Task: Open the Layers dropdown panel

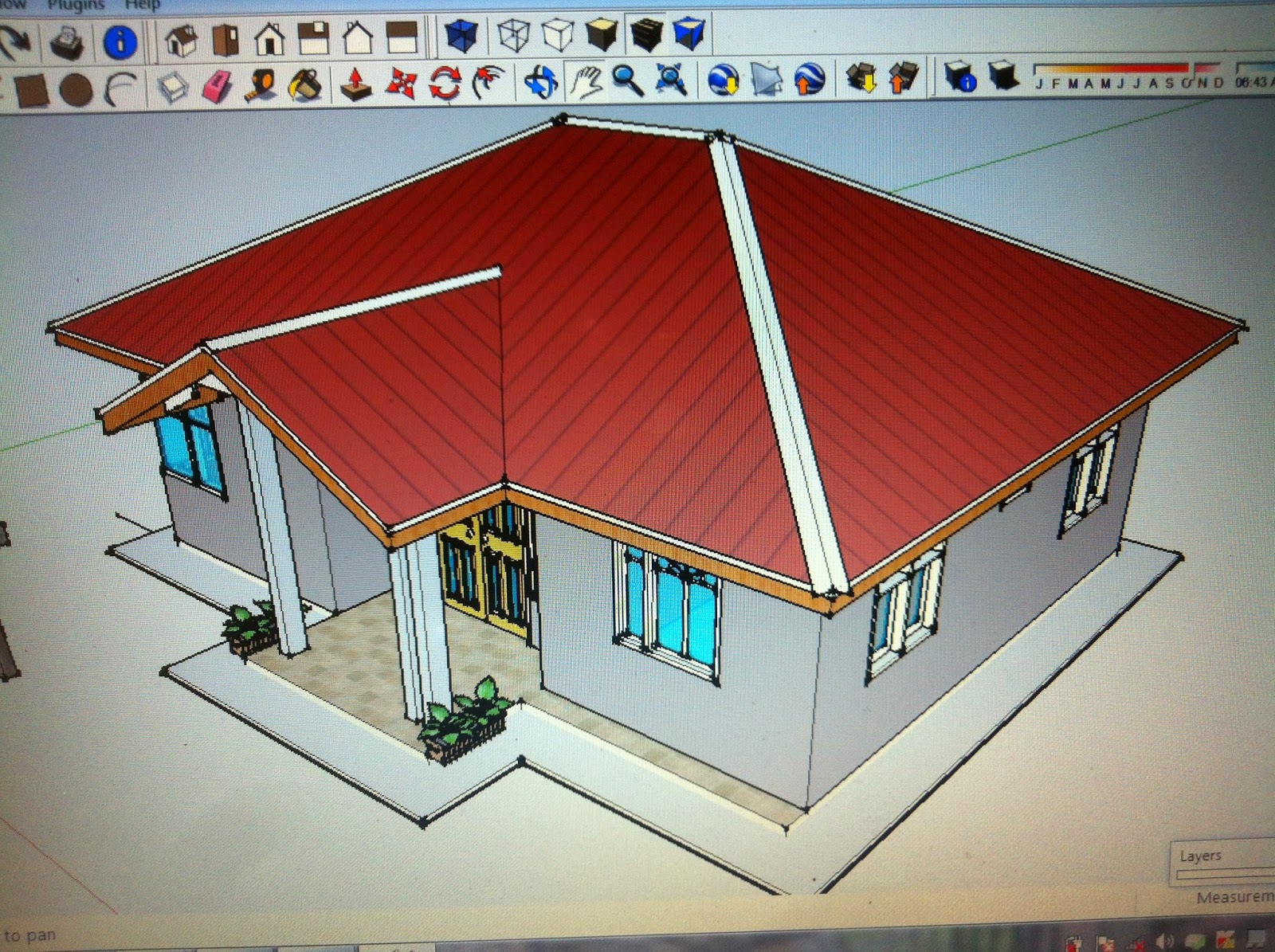Action: tap(1223, 862)
